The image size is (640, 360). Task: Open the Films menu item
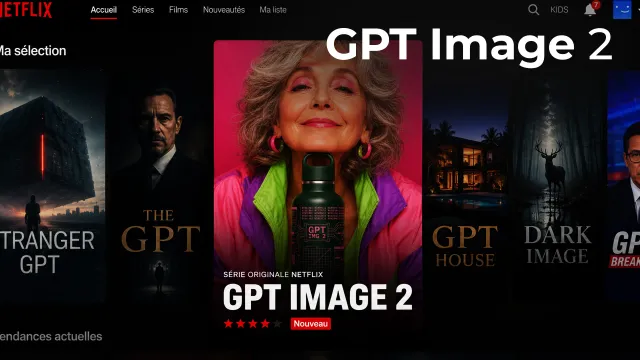tap(178, 10)
